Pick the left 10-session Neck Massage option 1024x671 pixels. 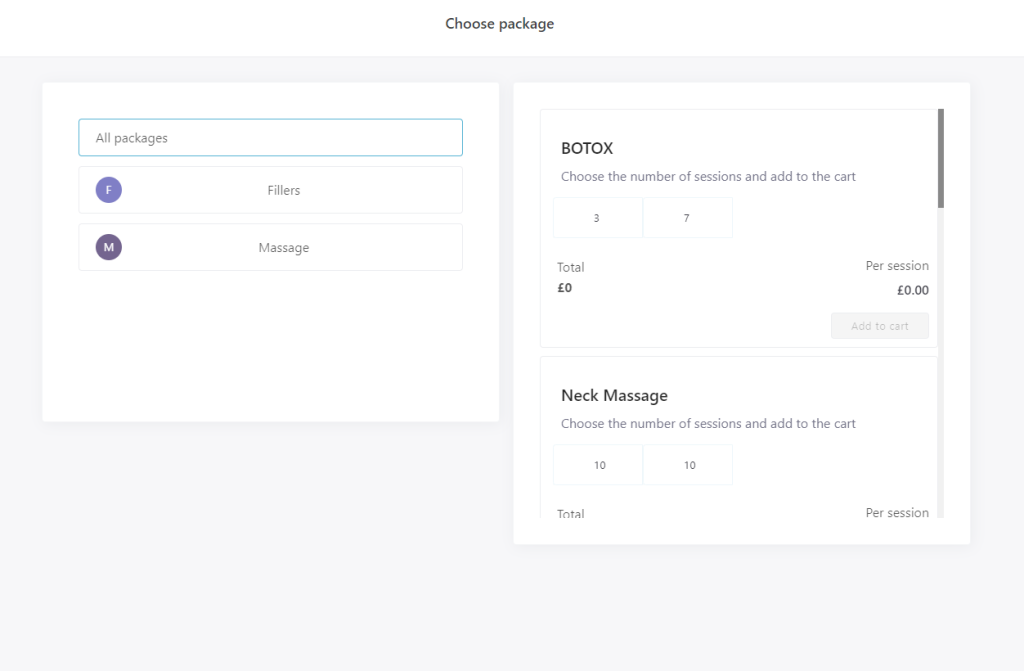click(598, 465)
